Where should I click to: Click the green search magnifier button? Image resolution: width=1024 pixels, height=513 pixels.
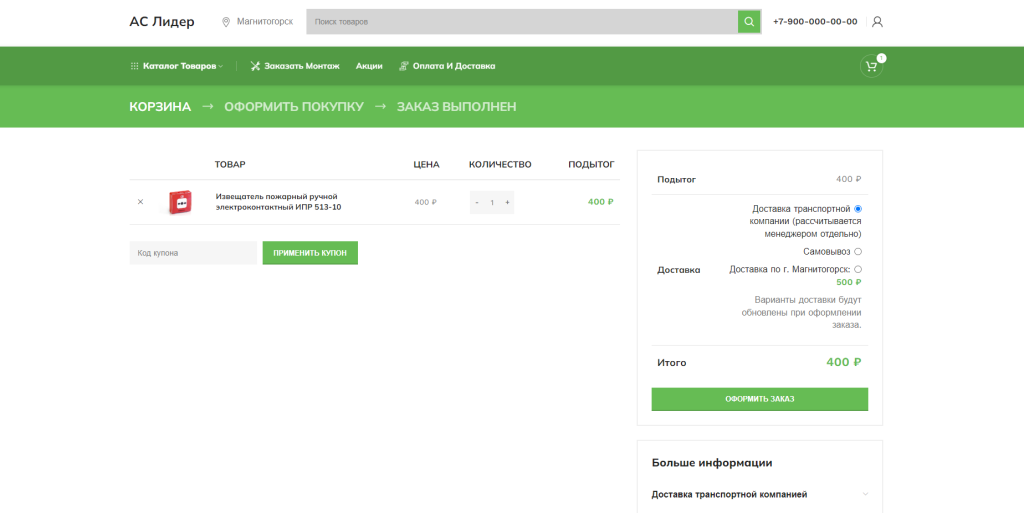tap(749, 21)
